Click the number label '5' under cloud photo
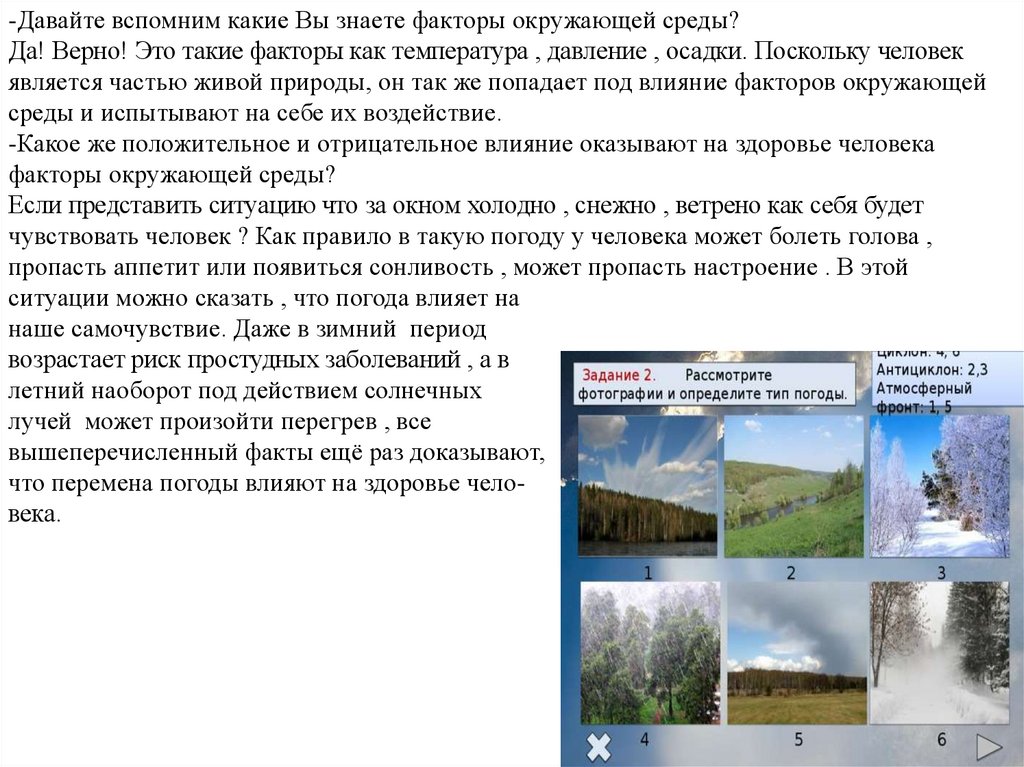 point(798,740)
